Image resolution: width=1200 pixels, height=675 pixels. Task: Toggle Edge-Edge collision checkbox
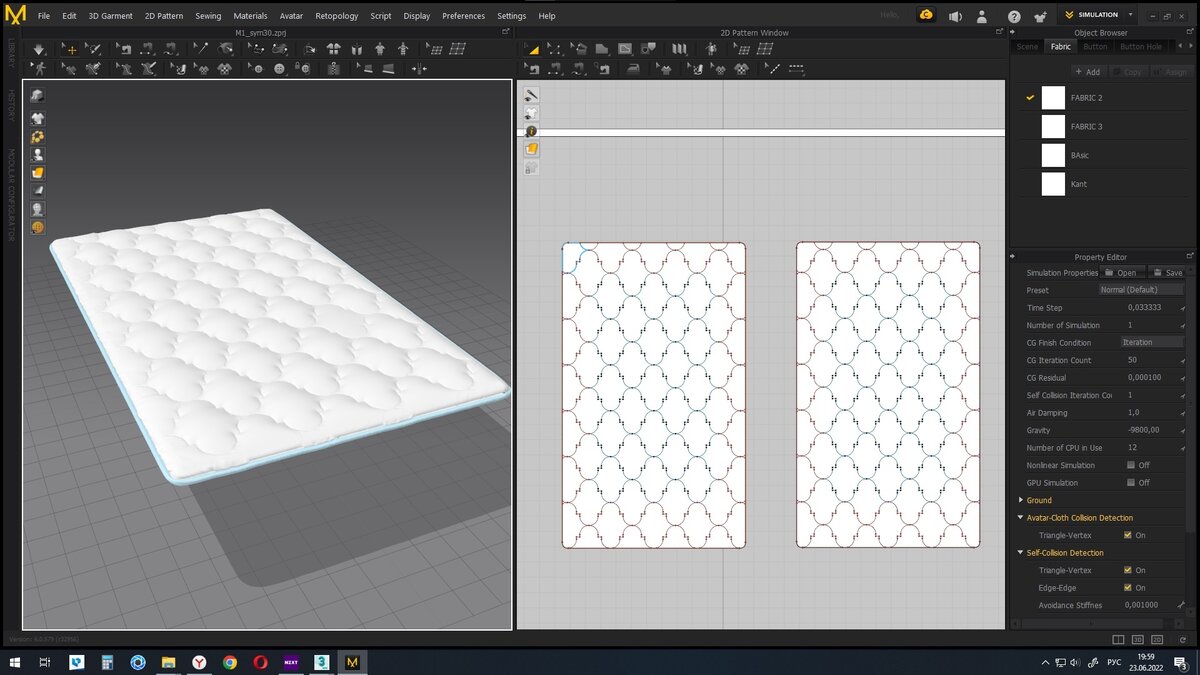1128,588
